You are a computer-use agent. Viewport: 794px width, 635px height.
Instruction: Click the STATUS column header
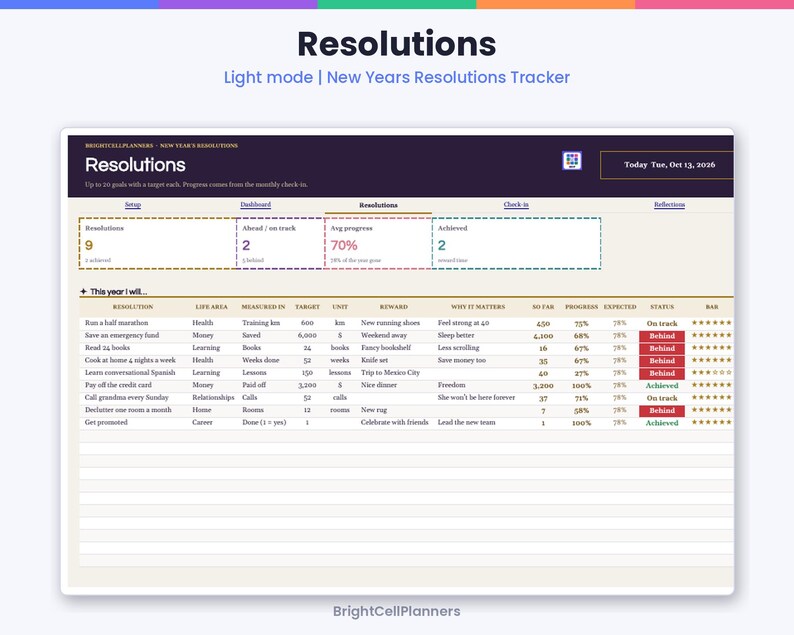(x=662, y=307)
